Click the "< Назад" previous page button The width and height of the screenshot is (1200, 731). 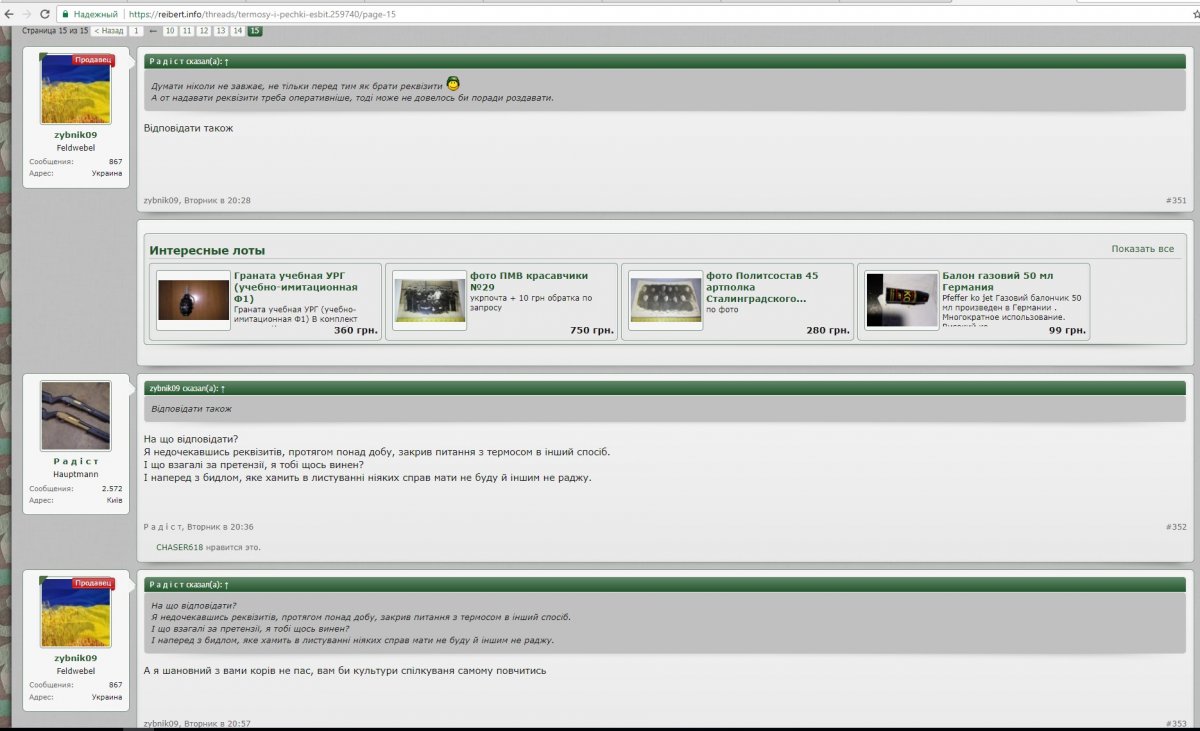click(109, 31)
